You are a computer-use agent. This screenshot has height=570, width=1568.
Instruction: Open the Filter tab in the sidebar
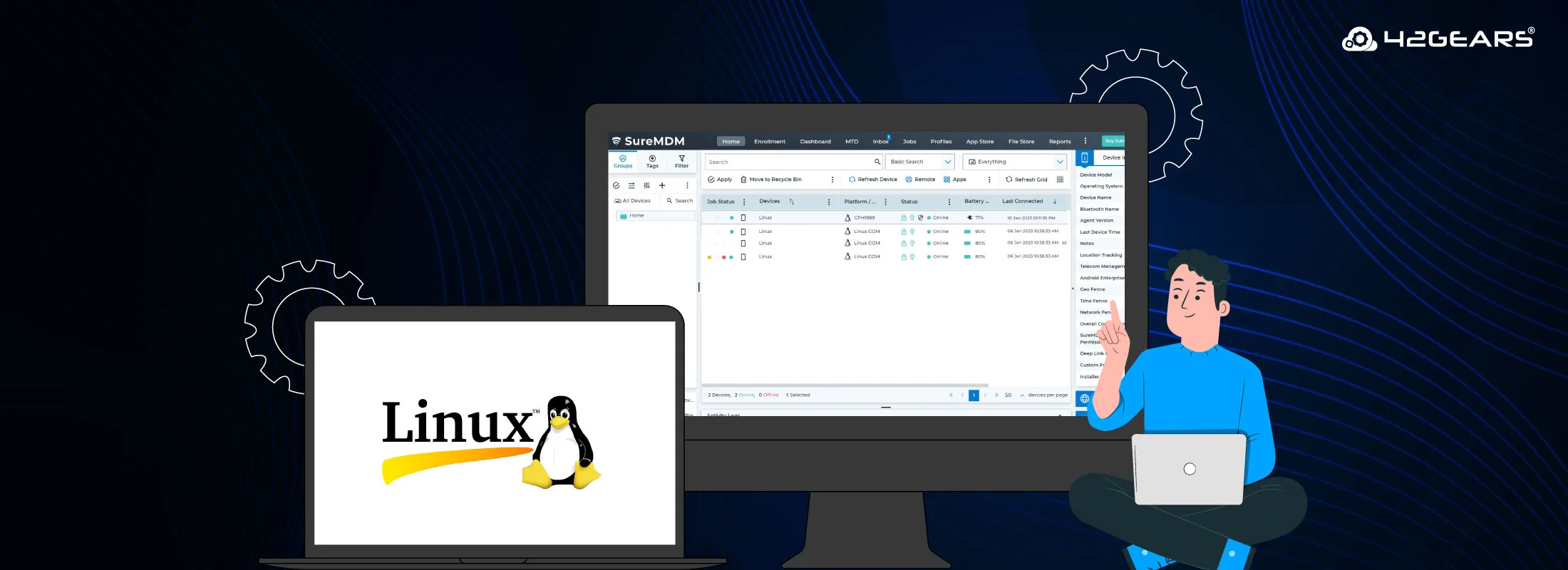tap(682, 162)
